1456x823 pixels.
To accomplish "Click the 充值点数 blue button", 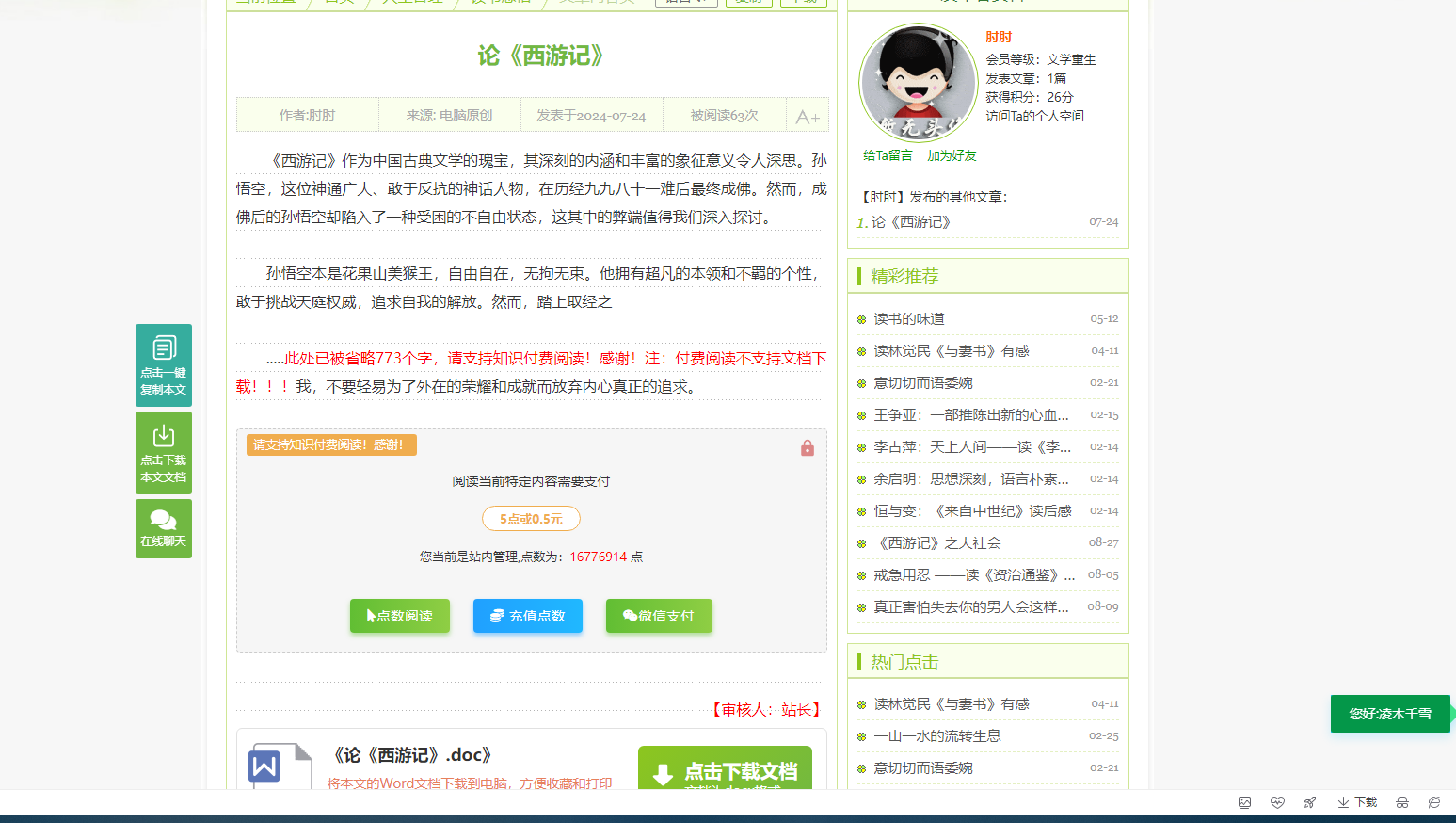I will tap(528, 616).
